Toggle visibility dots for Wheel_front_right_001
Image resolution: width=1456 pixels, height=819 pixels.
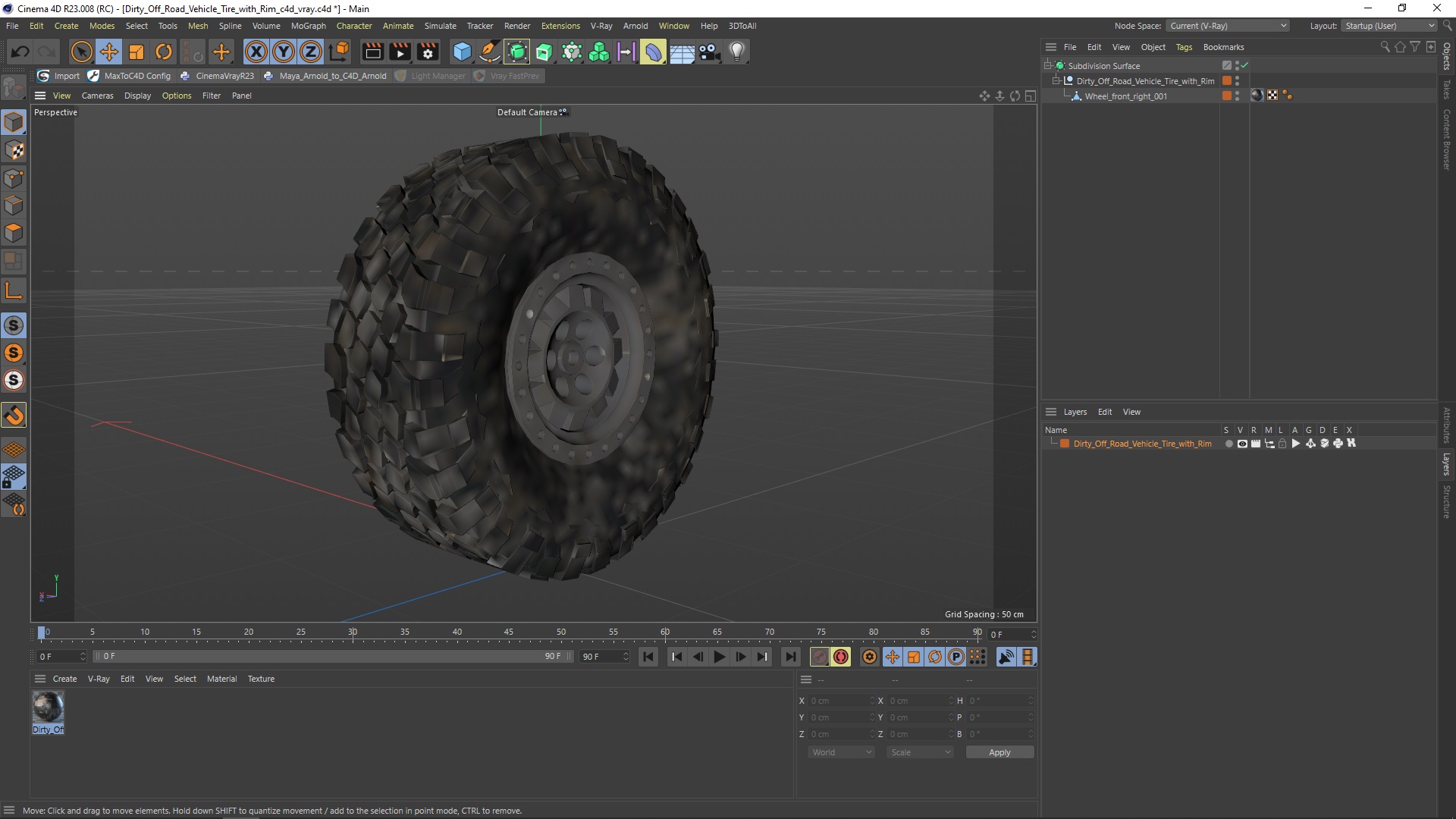tap(1237, 96)
